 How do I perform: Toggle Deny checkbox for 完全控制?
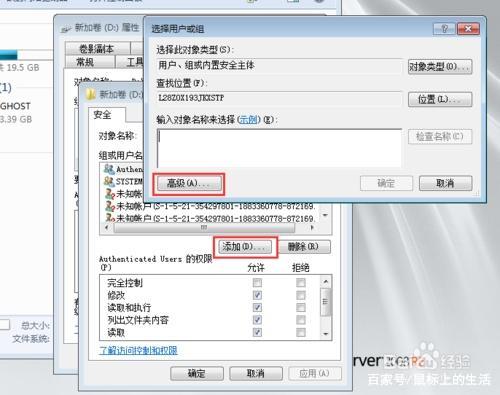[x=301, y=283]
